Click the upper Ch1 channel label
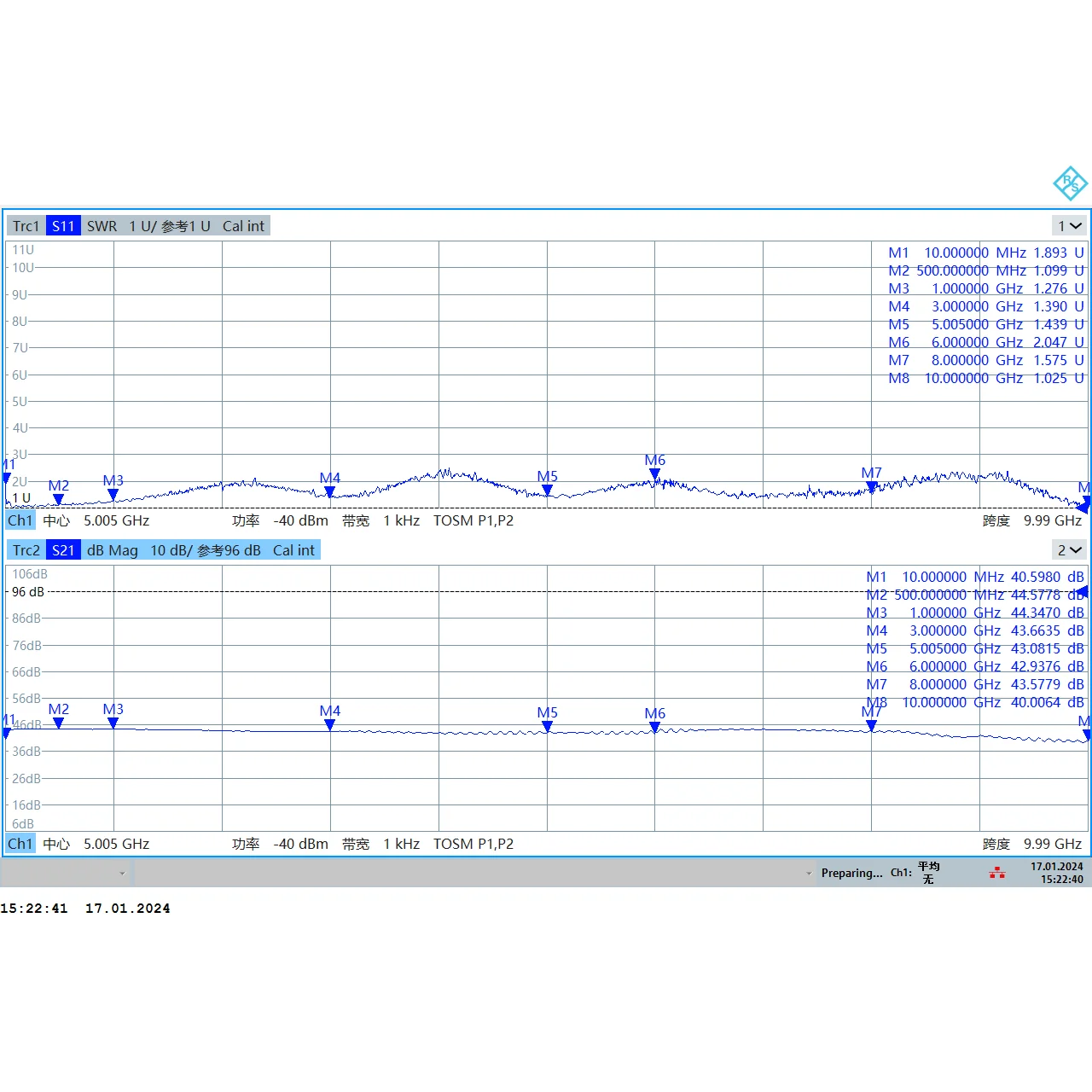 pyautogui.click(x=20, y=520)
